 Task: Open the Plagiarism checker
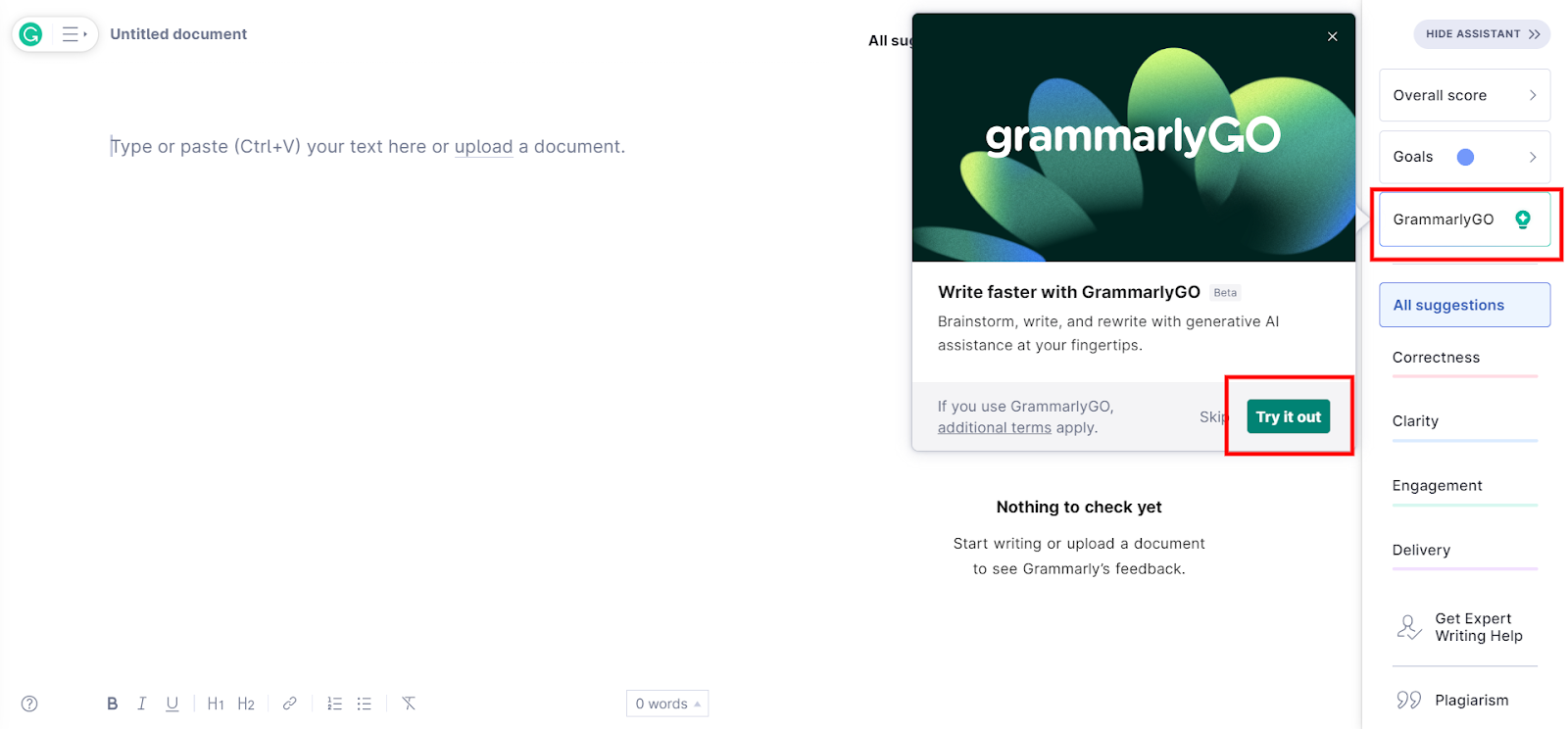(1464, 700)
